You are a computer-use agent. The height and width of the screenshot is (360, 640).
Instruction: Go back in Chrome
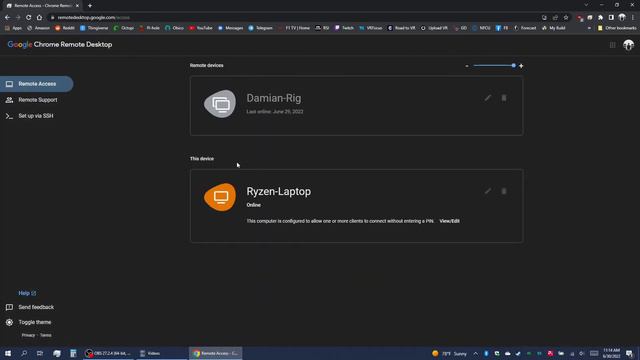[x=7, y=18]
